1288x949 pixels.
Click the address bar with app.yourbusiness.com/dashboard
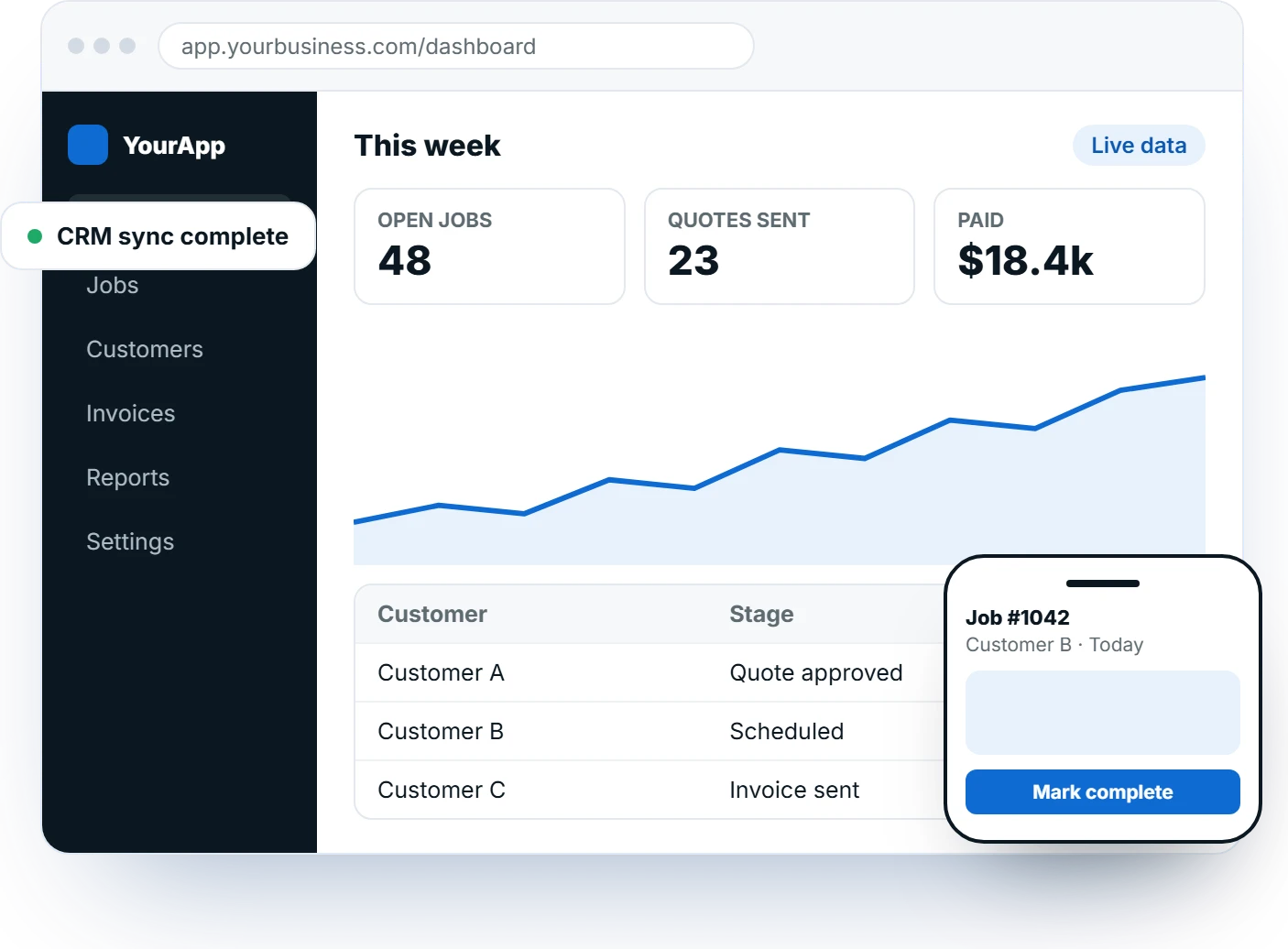(x=456, y=46)
